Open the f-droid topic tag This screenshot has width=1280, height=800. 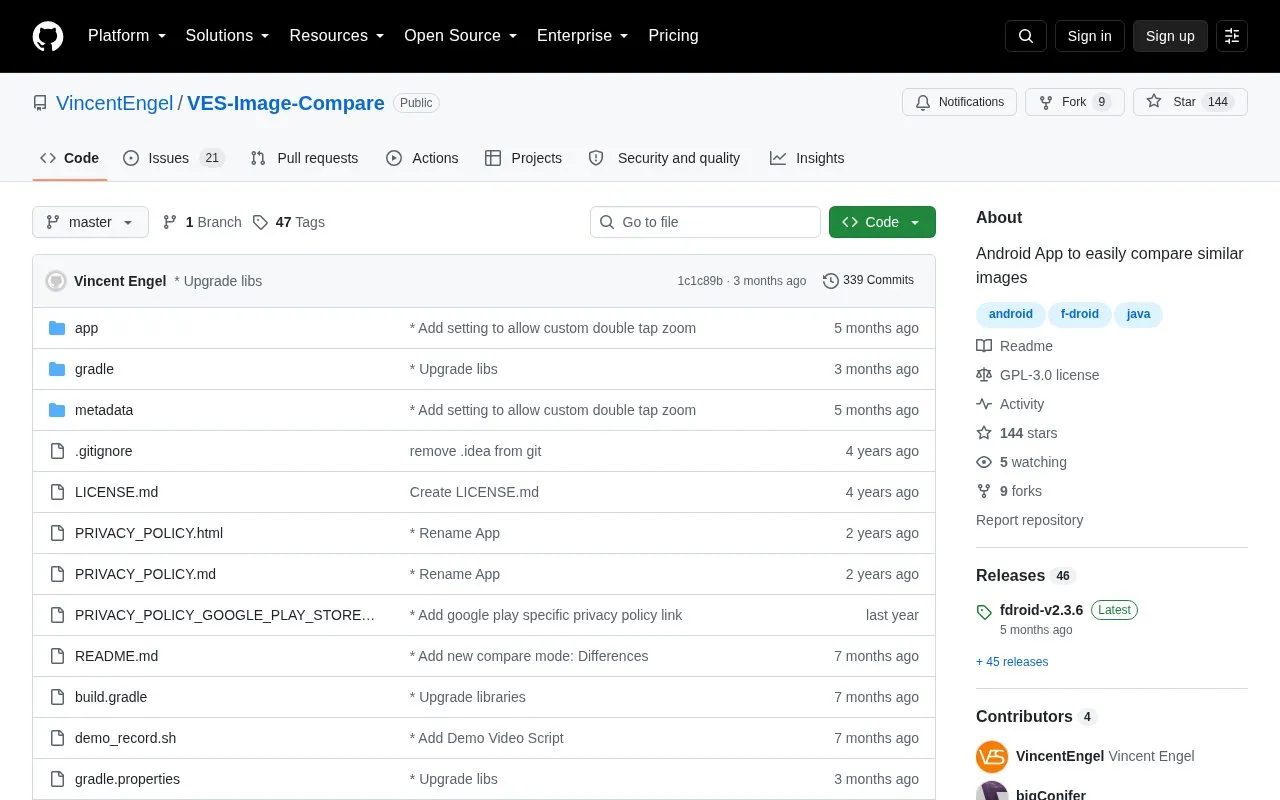1080,314
